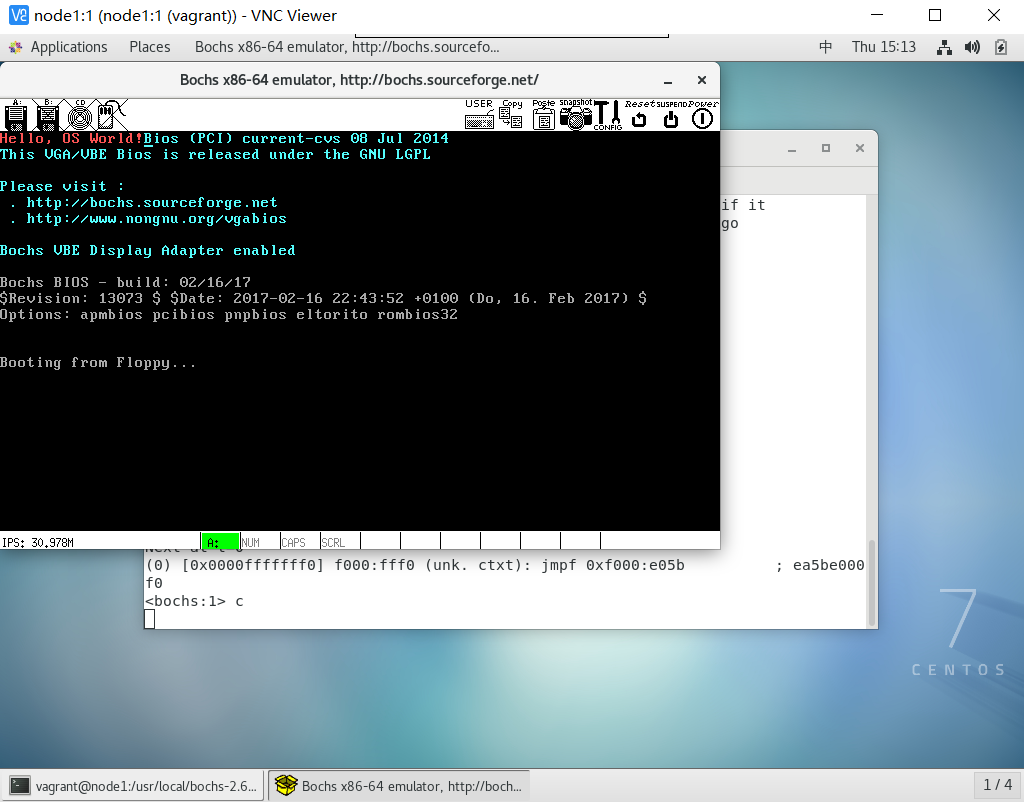This screenshot has width=1024, height=802.
Task: Reset the emulator with the Reset icon
Action: coord(639,117)
